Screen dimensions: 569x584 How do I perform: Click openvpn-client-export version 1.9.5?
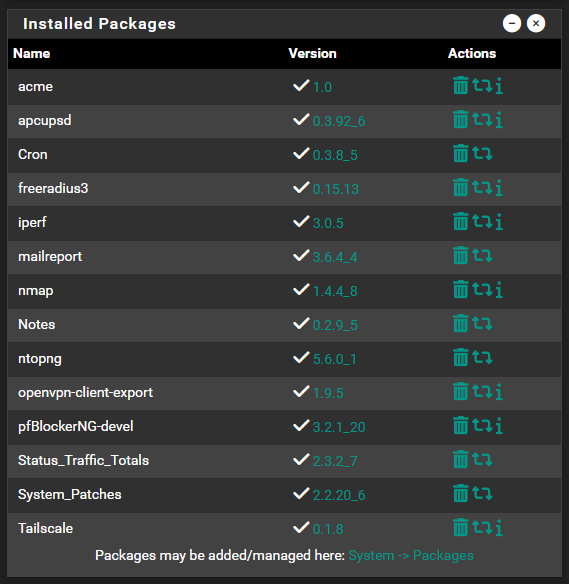(x=328, y=393)
